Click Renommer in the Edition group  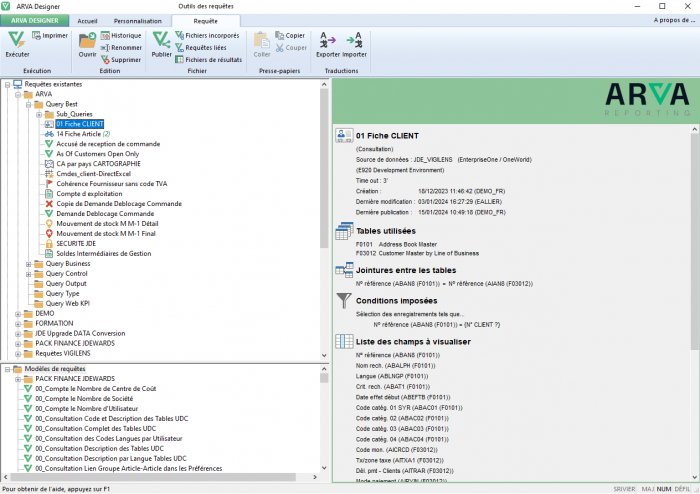point(121,48)
